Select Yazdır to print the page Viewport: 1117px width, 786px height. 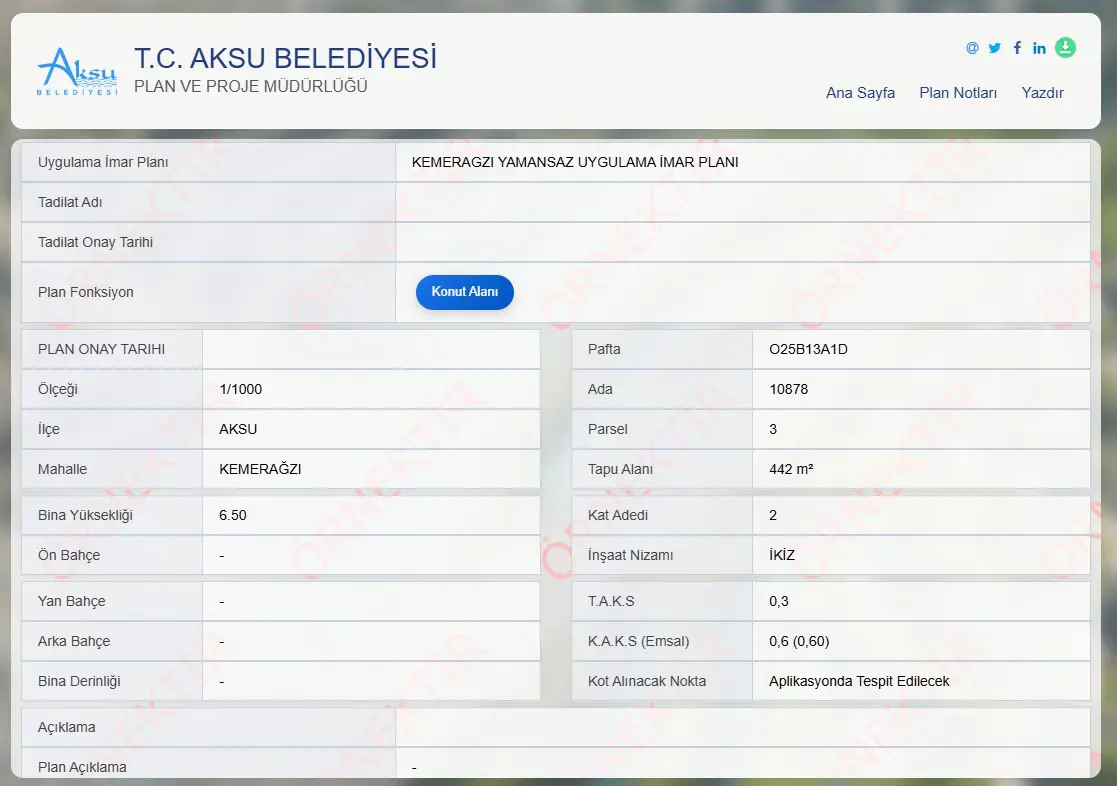point(1042,93)
